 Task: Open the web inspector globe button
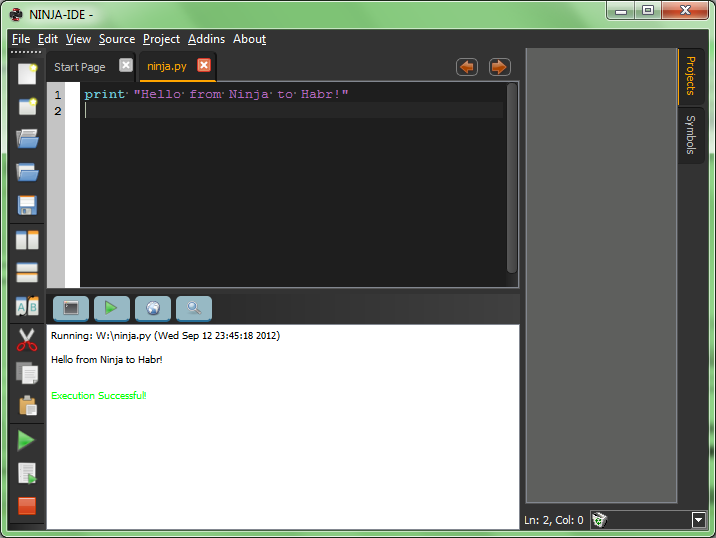click(x=153, y=308)
